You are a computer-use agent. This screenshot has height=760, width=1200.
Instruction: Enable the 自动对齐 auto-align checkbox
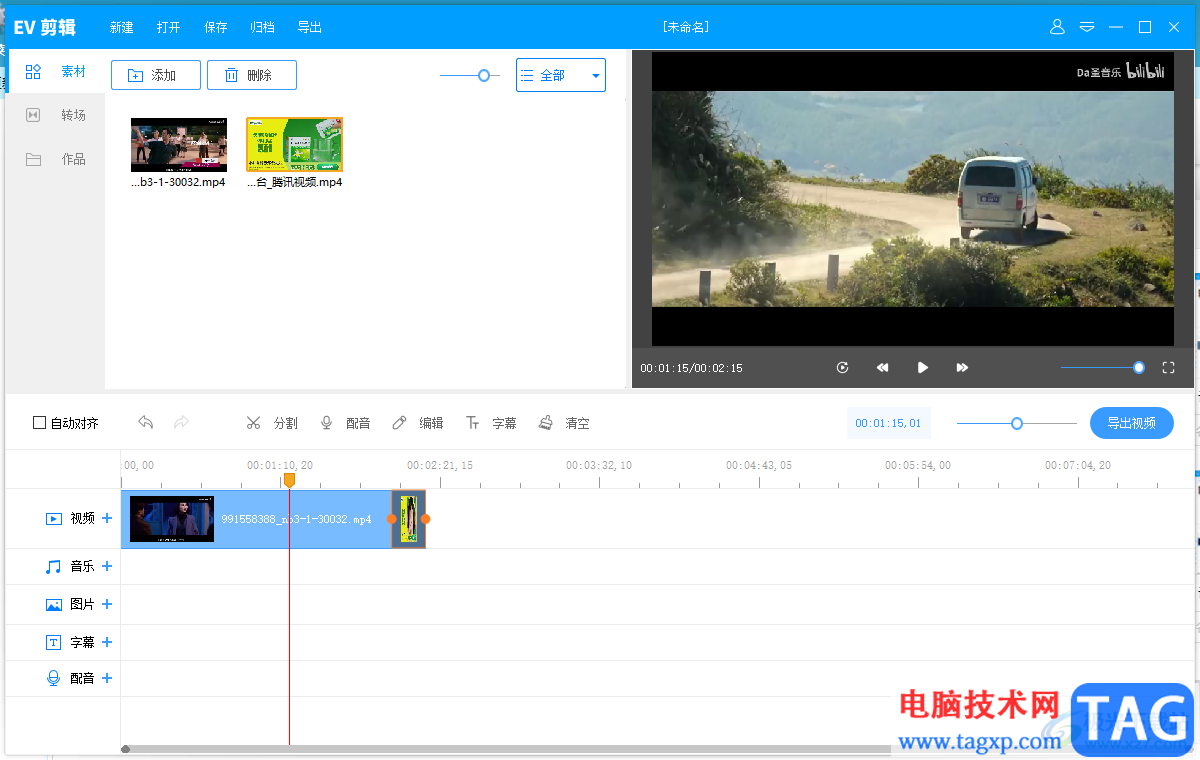coord(39,423)
